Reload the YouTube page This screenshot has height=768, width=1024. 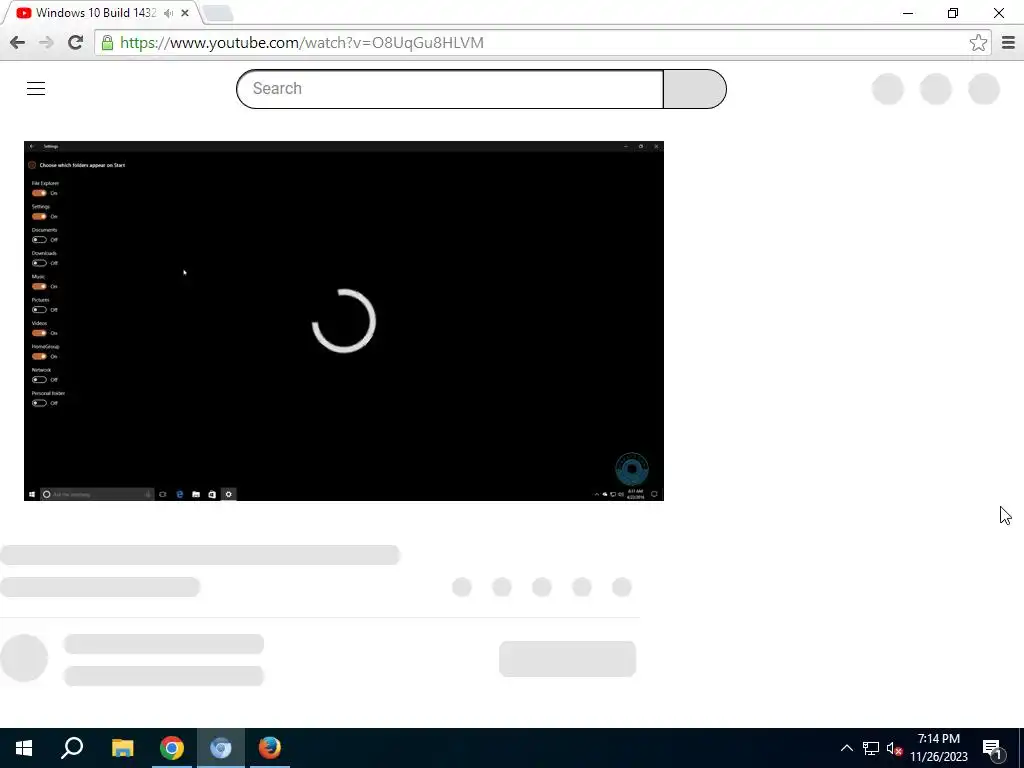[75, 43]
